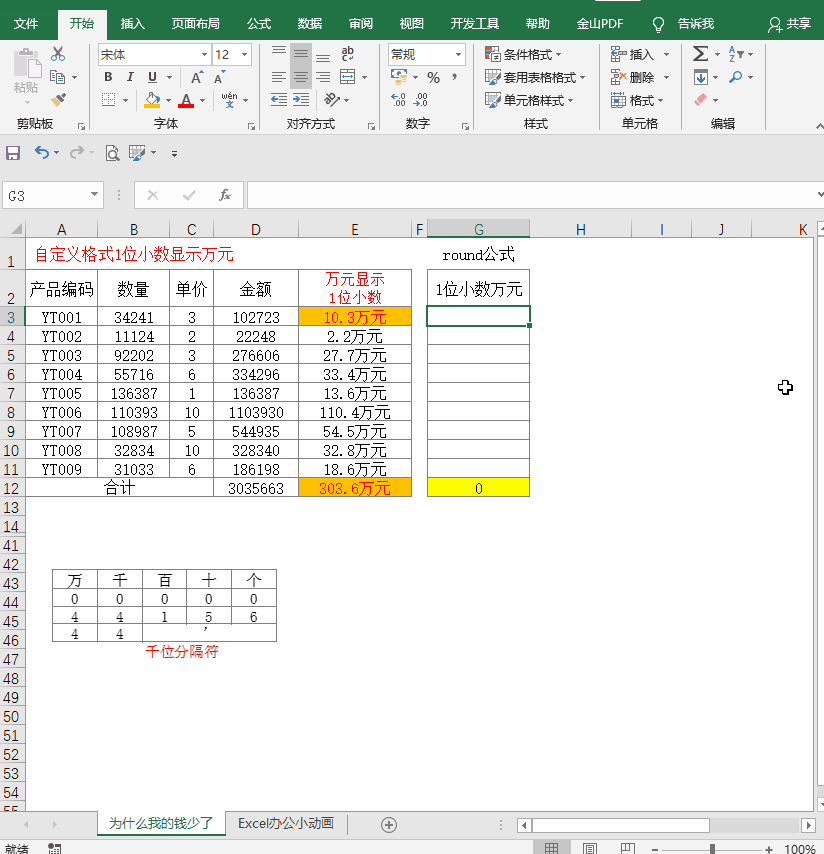Increase font size with large A icon
824x854 pixels.
click(x=197, y=77)
